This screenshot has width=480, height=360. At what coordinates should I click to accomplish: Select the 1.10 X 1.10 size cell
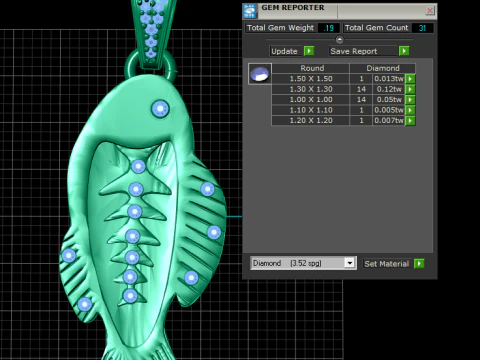(x=311, y=110)
